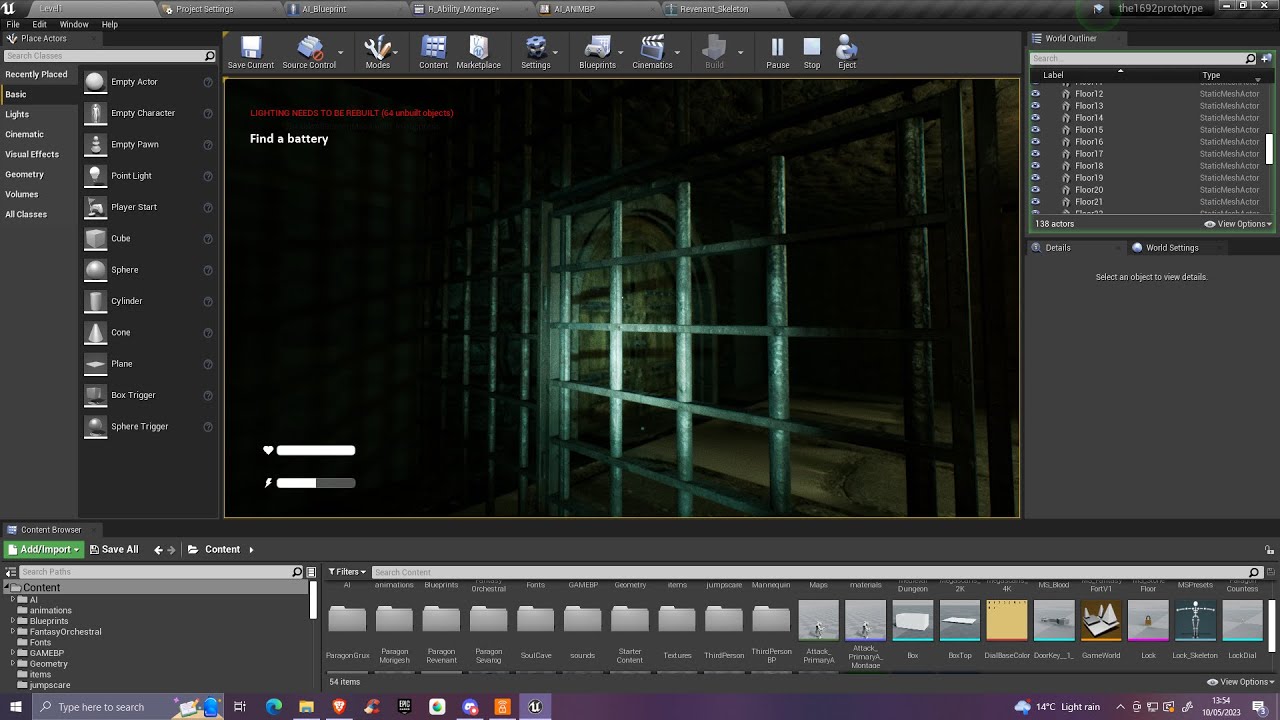Viewport: 1280px width, 720px height.
Task: Click the Add/Import button
Action: click(43, 549)
